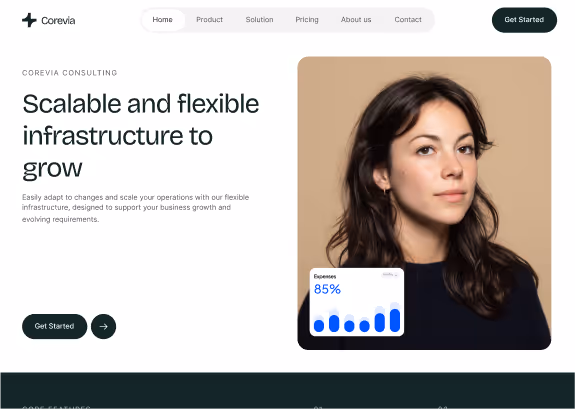Visit the About us page
This screenshot has height=409, width=575.
pos(356,20)
